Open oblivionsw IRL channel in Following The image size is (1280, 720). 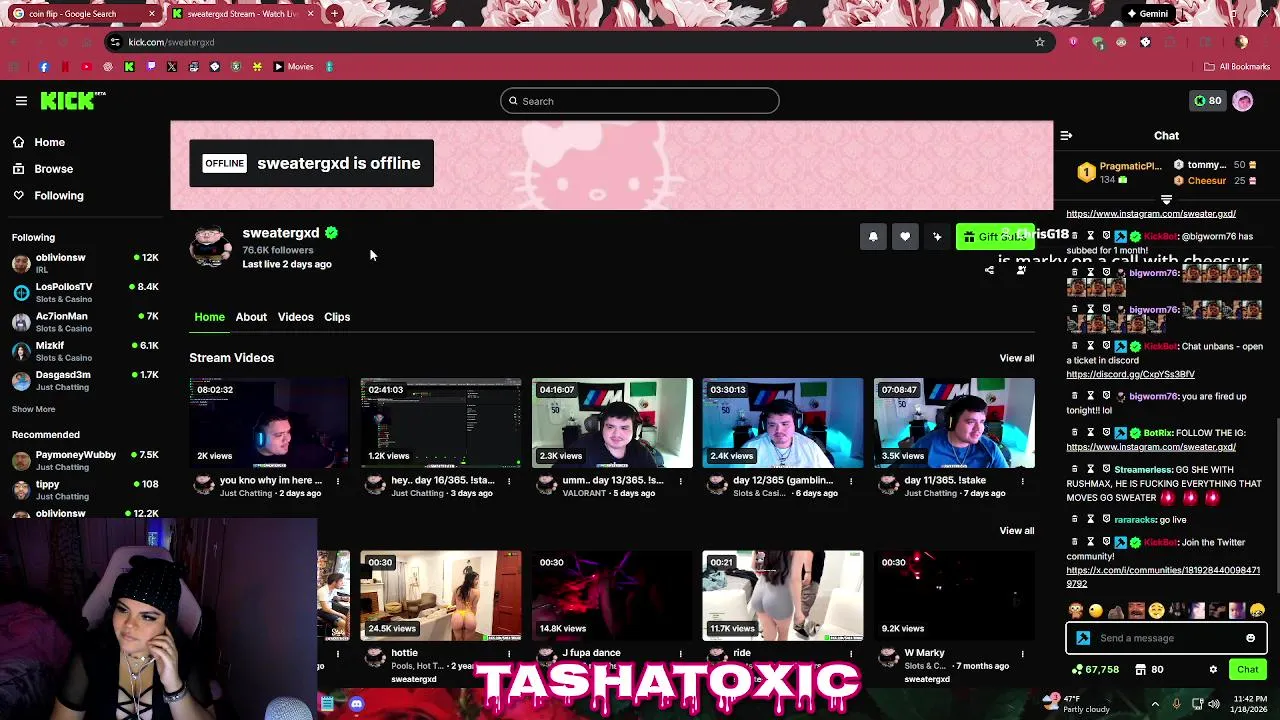click(85, 263)
